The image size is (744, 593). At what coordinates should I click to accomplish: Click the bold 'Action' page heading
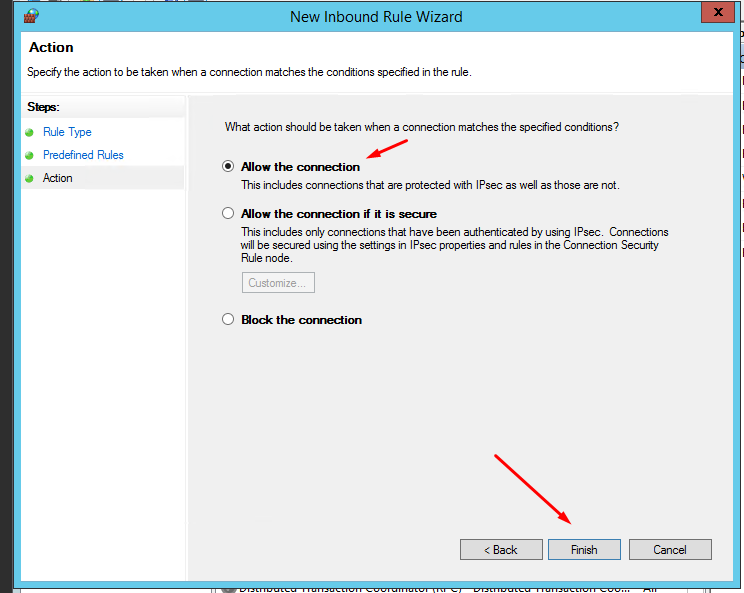(x=51, y=48)
